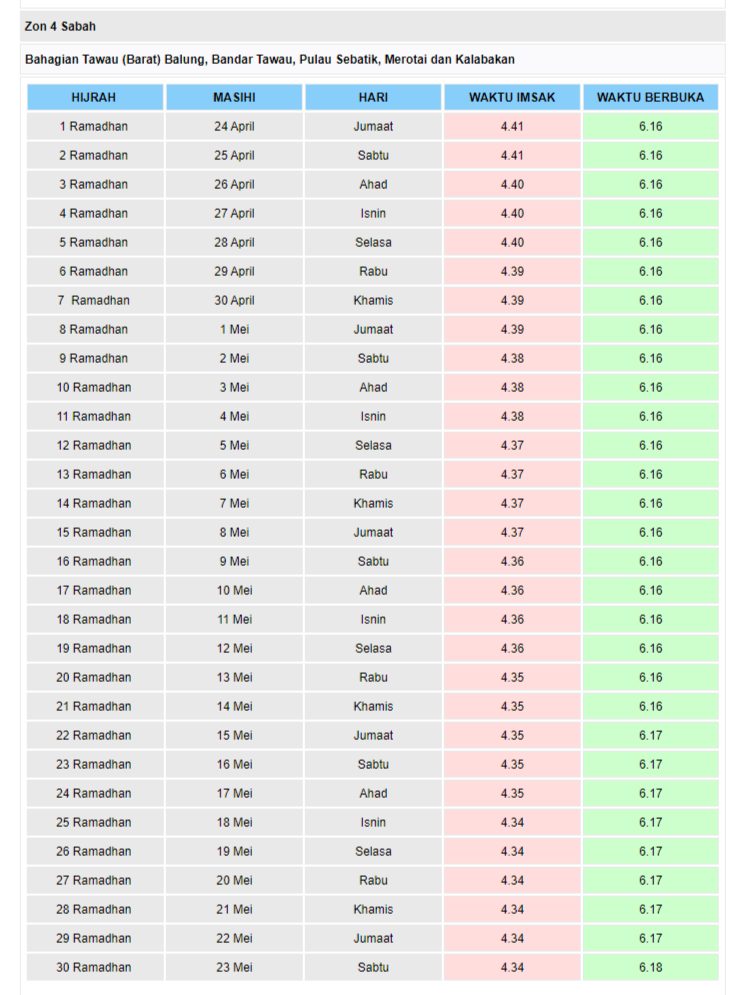Click the 22 Ramadhan cell
This screenshot has width=743, height=995.
click(x=94, y=736)
